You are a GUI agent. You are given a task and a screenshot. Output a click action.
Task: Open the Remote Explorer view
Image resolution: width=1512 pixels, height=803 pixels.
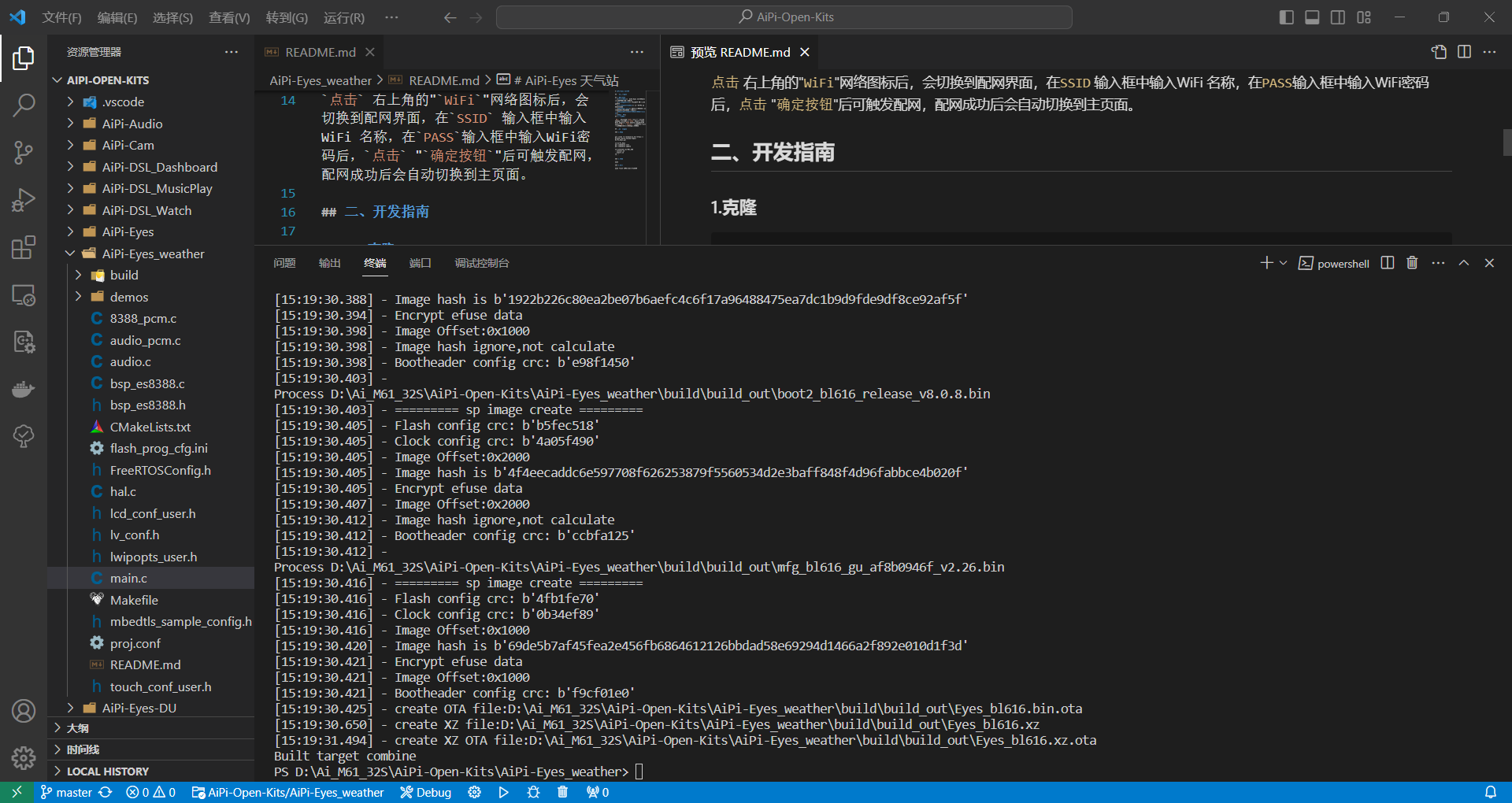click(24, 294)
